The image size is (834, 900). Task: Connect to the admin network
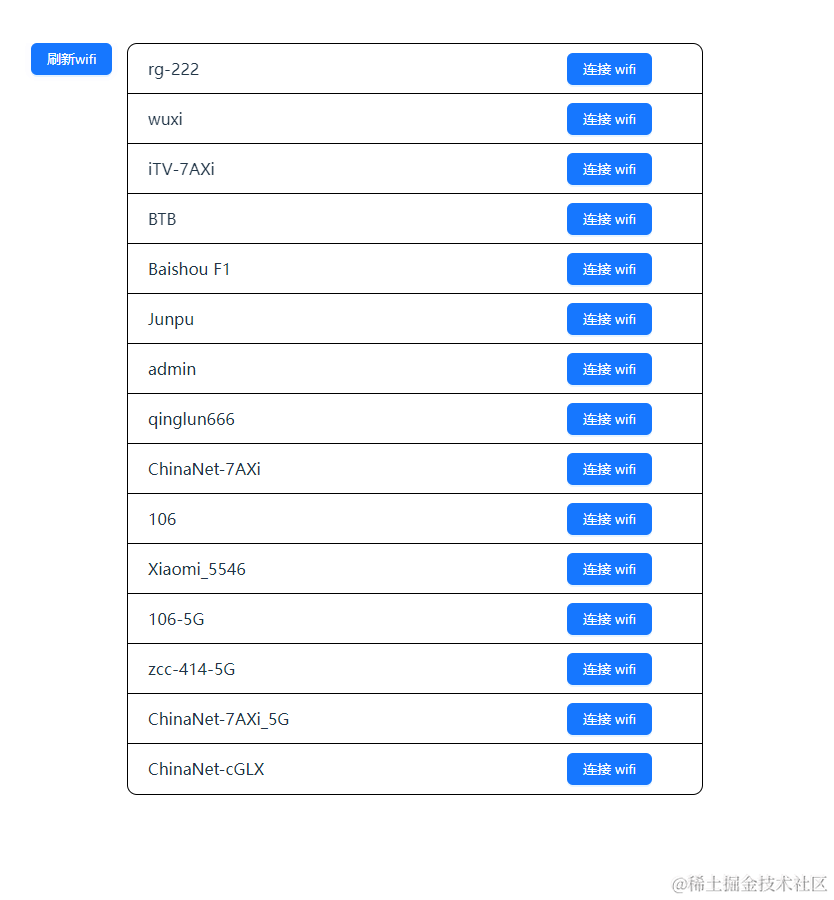point(609,369)
